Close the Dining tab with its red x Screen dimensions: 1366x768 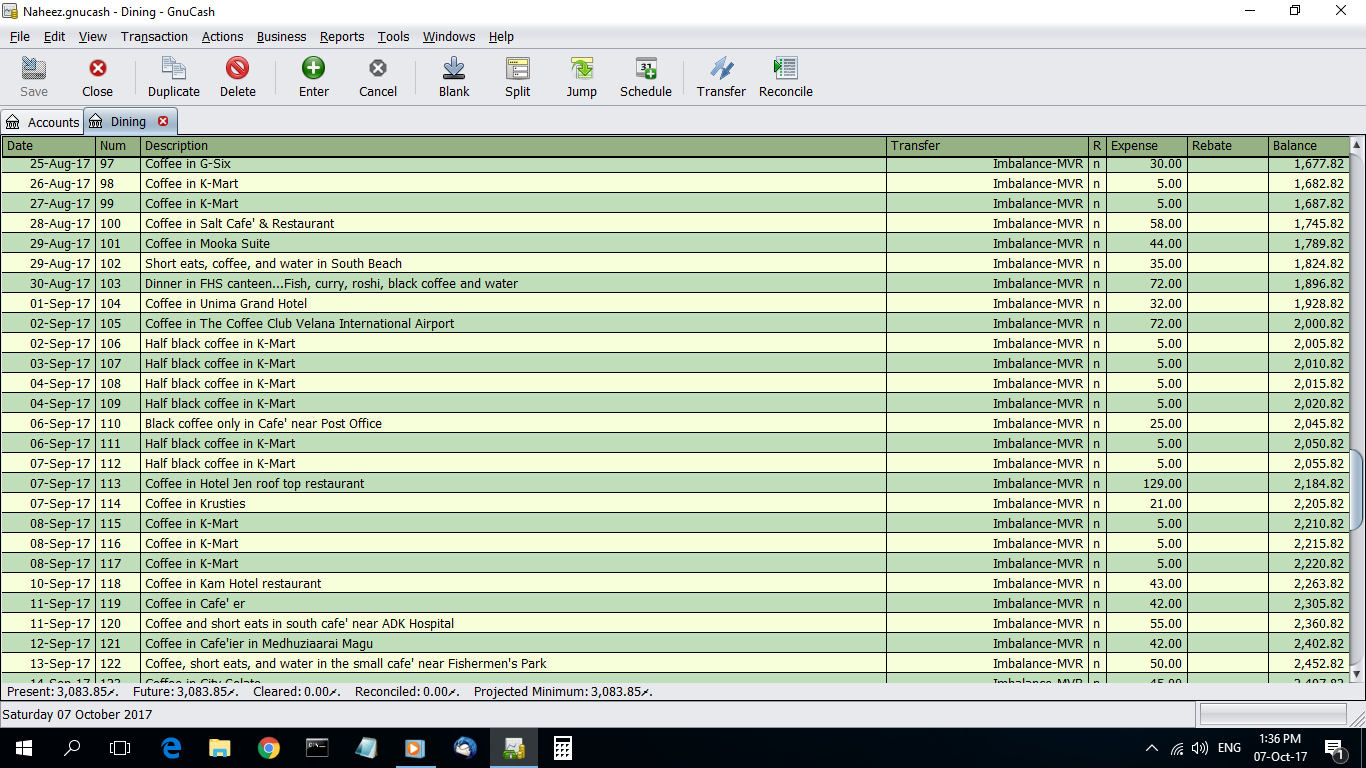point(163,121)
